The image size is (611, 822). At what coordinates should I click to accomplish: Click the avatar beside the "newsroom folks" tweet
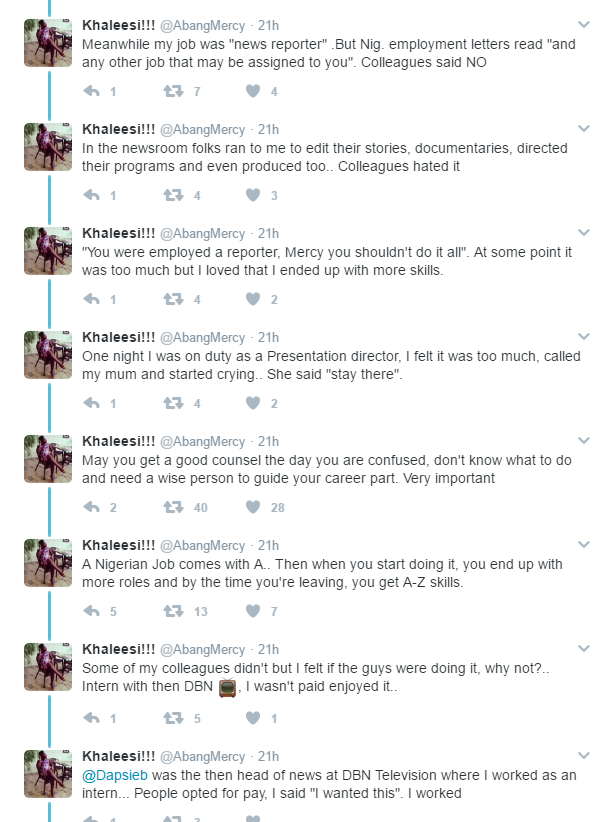47,146
